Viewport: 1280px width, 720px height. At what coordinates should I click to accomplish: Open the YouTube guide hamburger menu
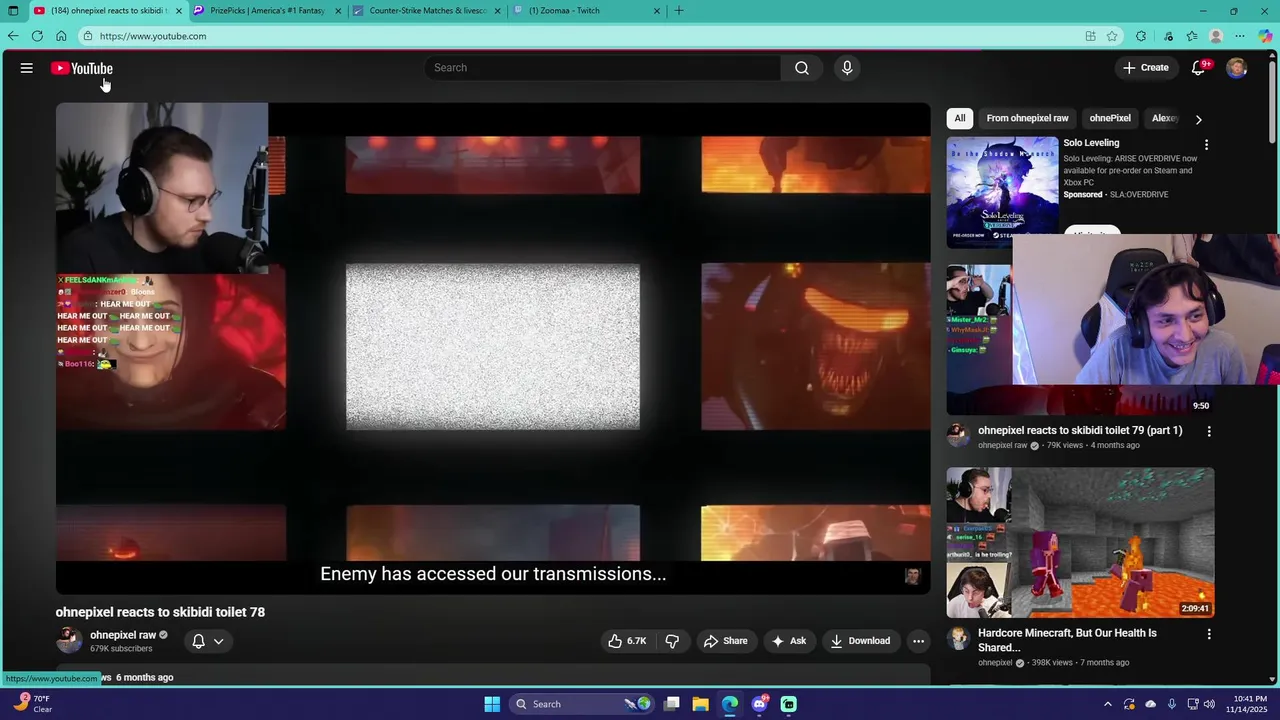[x=27, y=68]
